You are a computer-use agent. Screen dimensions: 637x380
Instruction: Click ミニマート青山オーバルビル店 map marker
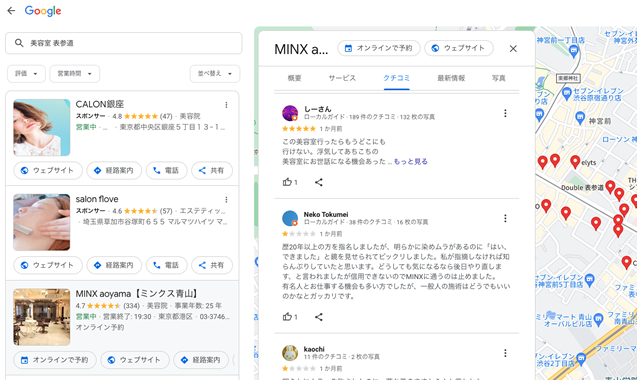click(598, 319)
